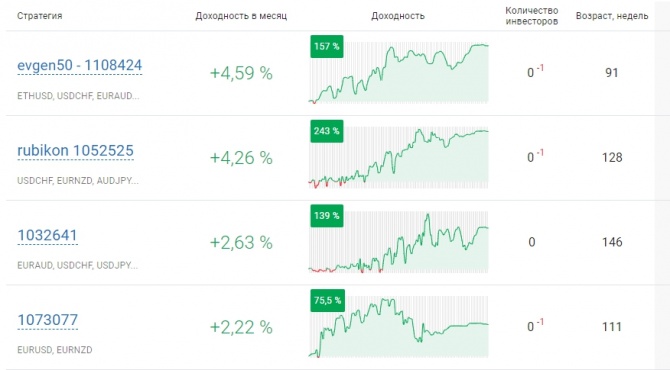The image size is (670, 370).
Task: Open the 1032641 yield chart
Action: [398, 242]
